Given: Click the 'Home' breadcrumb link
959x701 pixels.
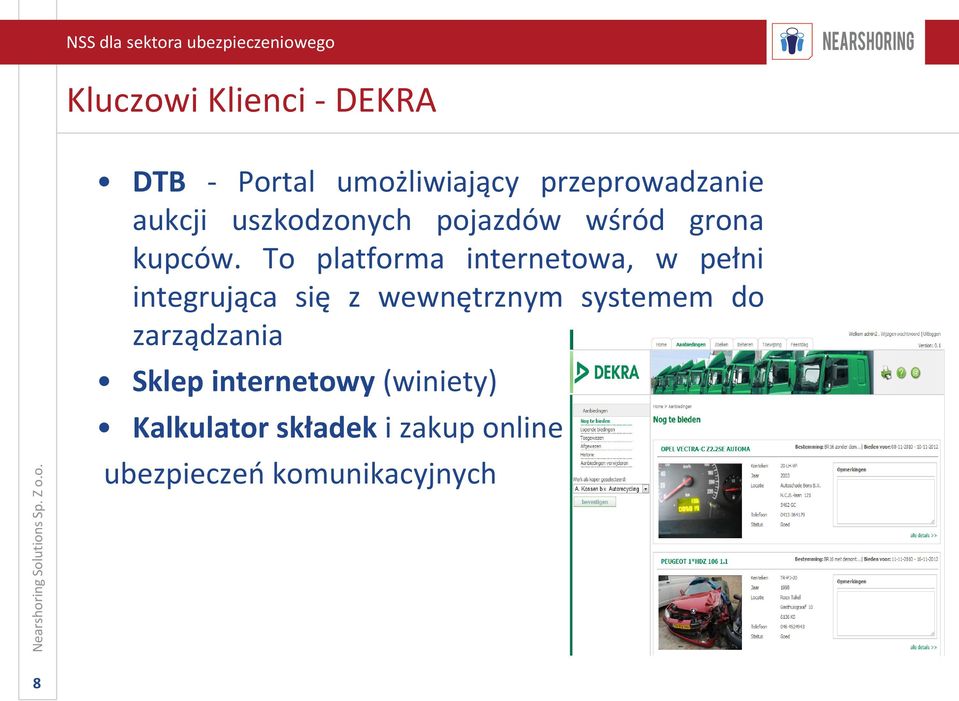Looking at the screenshot, I should [658, 406].
